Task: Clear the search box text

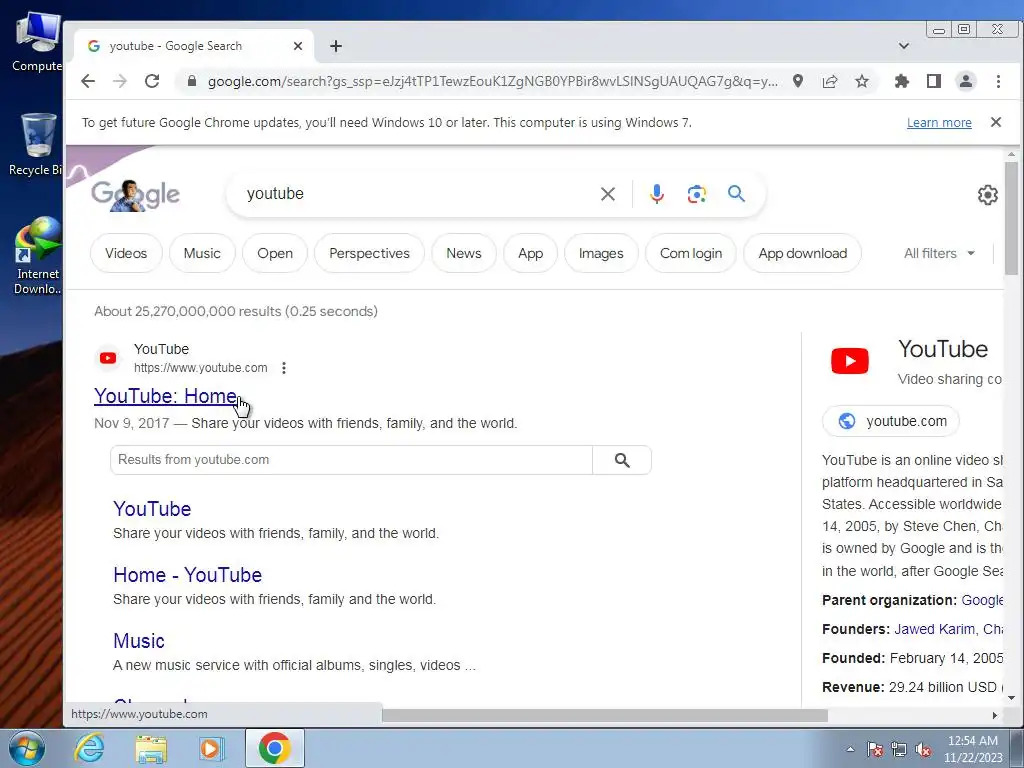Action: (607, 194)
